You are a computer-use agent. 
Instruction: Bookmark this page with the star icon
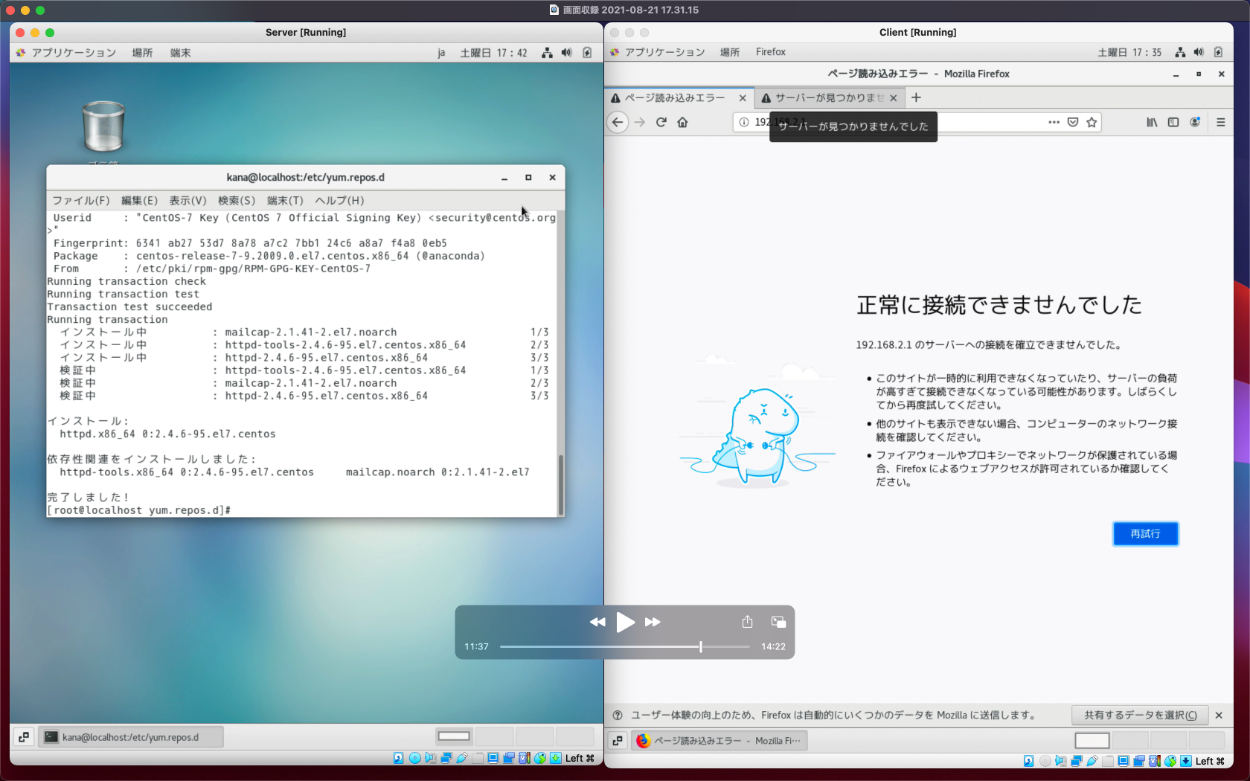(x=1092, y=122)
